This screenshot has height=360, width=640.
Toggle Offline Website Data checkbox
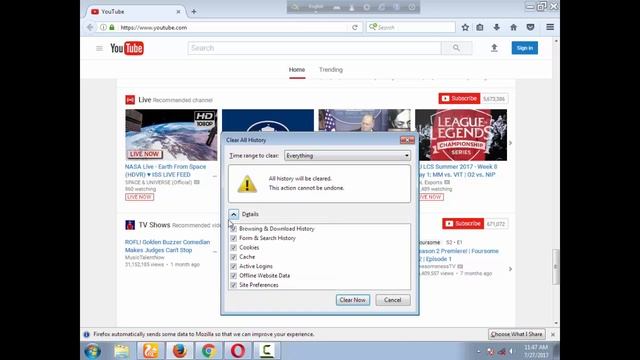[x=233, y=276]
